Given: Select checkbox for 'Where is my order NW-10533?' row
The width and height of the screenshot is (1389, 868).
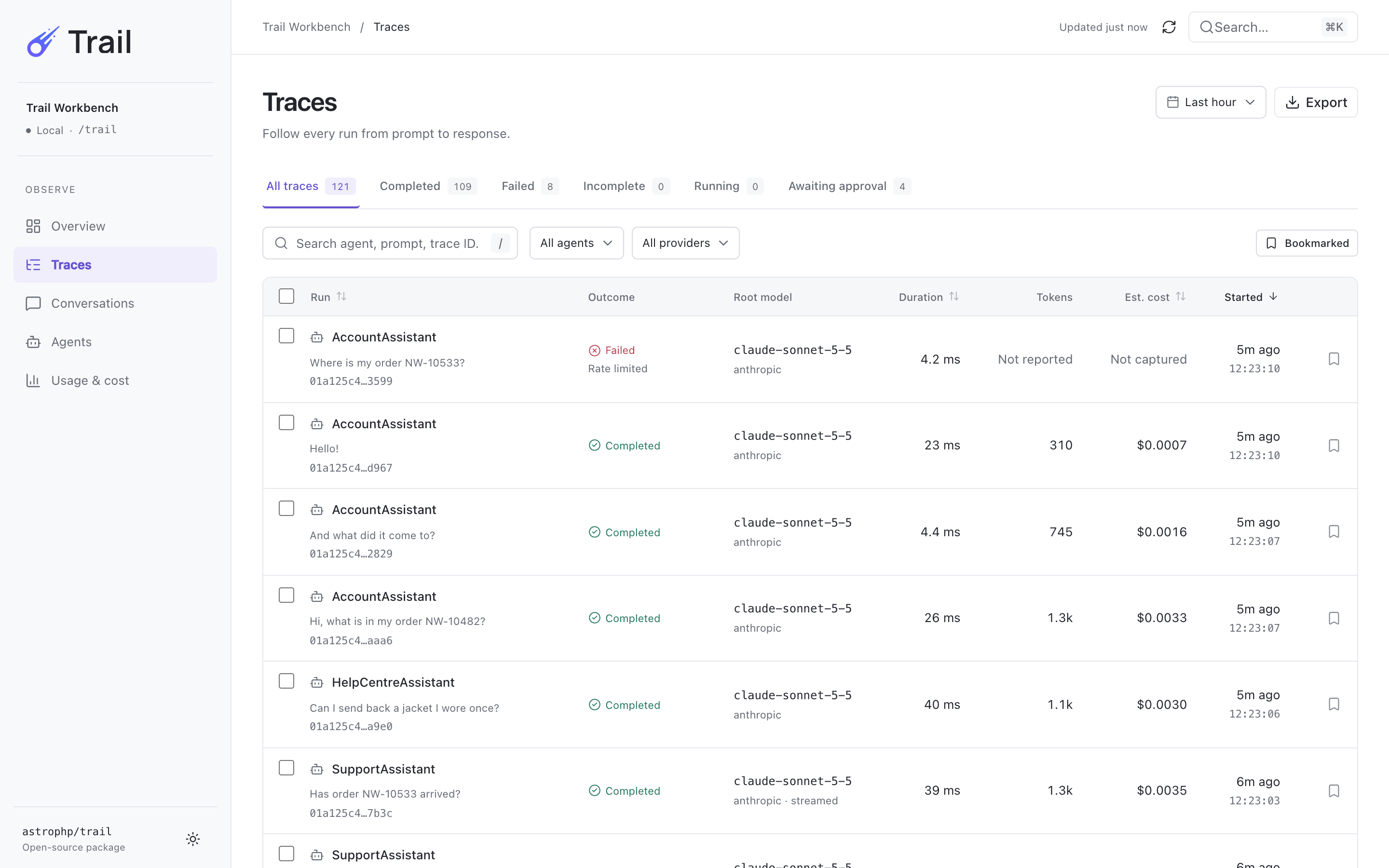Looking at the screenshot, I should pyautogui.click(x=286, y=336).
